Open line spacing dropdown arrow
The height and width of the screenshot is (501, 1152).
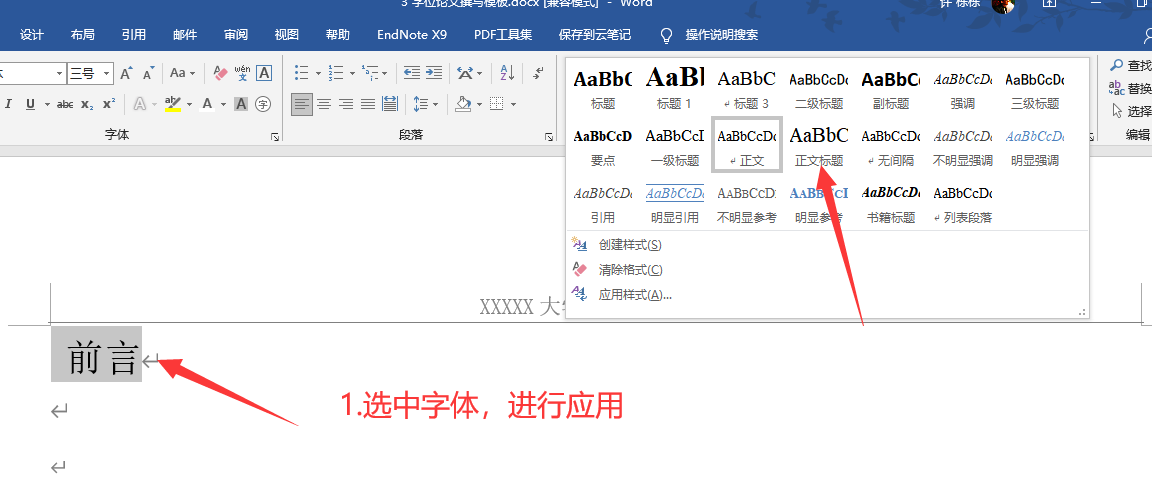pos(437,104)
